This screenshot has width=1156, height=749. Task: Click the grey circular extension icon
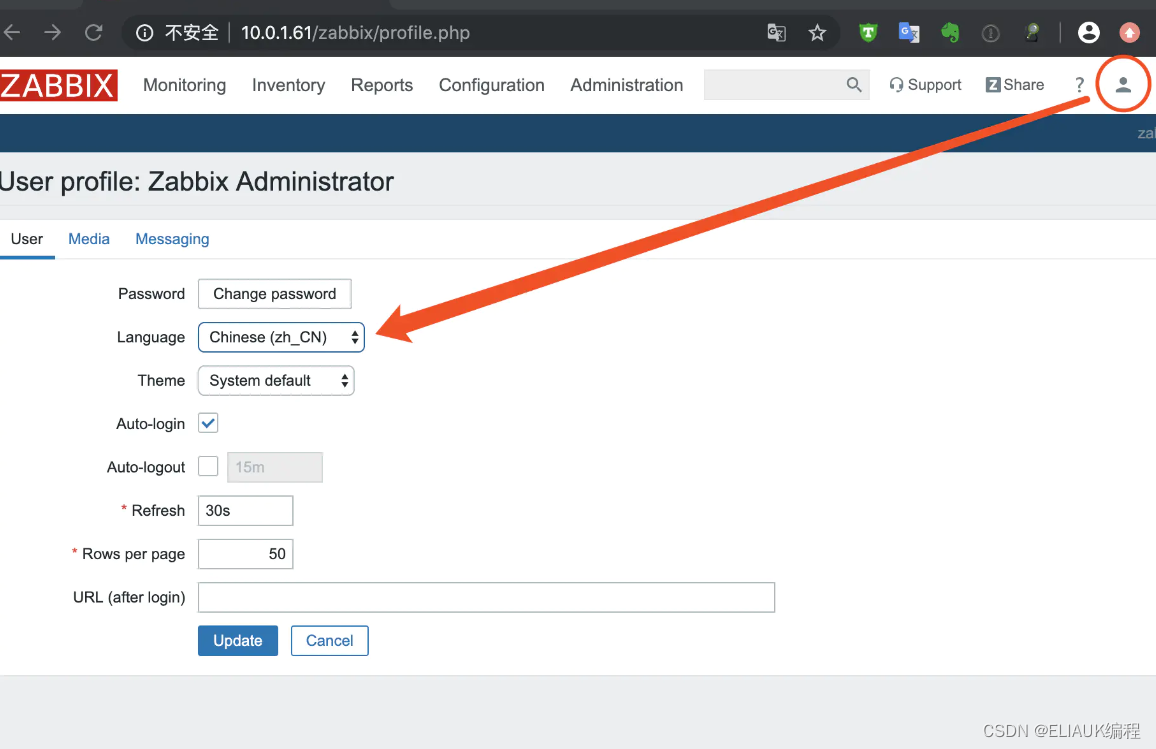tap(991, 33)
